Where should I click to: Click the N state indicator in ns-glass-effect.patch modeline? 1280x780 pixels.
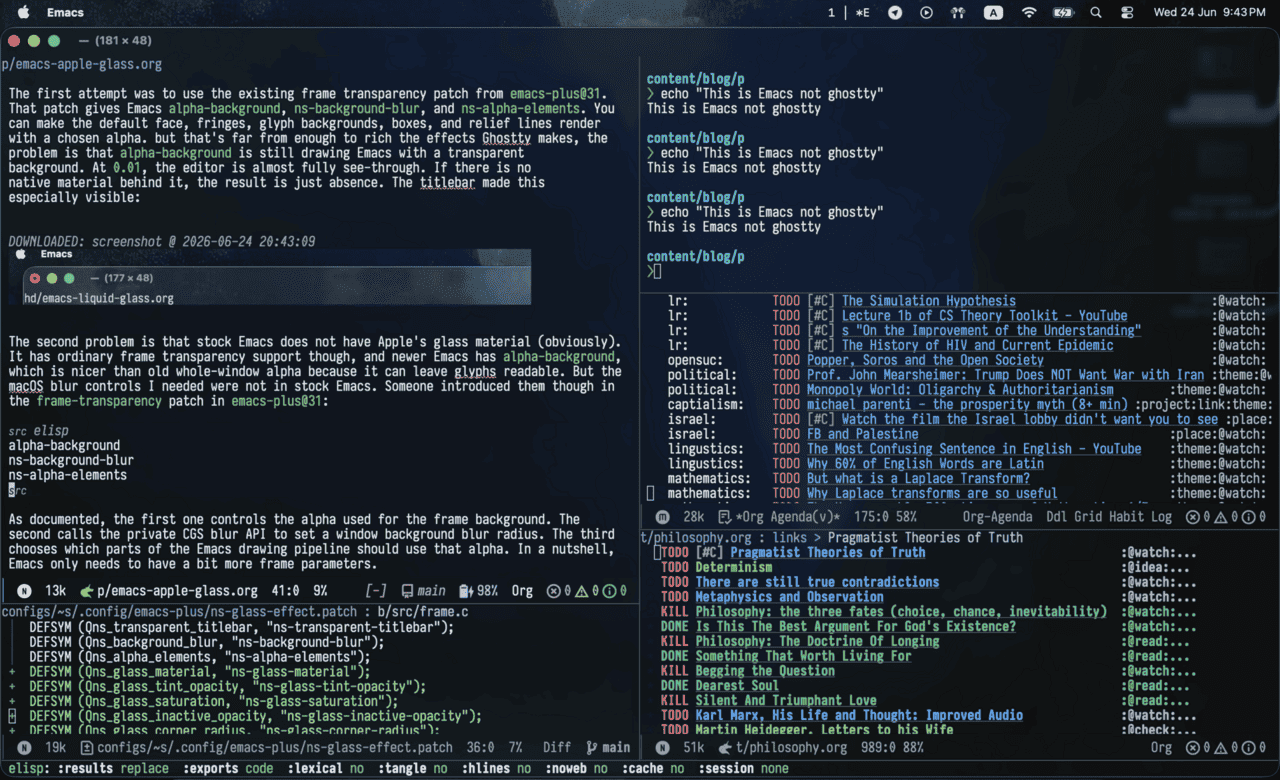point(24,747)
